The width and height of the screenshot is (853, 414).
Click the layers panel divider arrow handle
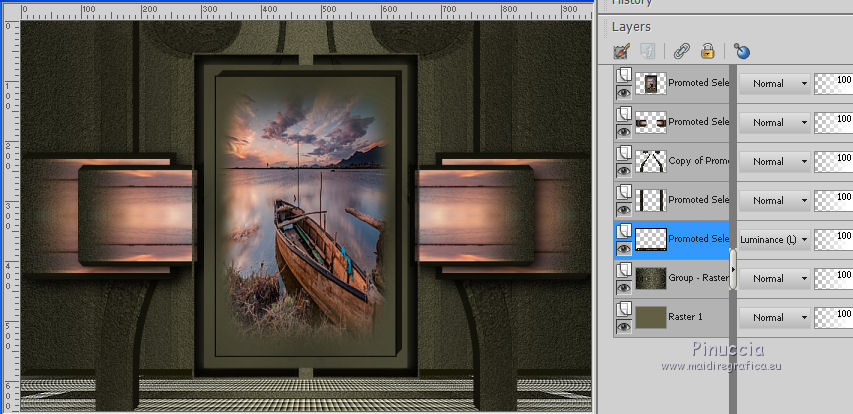click(733, 269)
